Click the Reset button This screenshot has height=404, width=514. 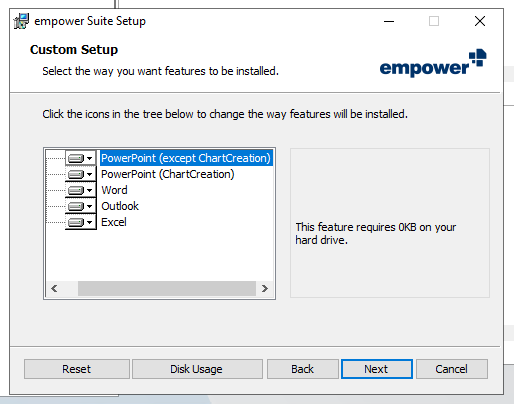click(77, 369)
